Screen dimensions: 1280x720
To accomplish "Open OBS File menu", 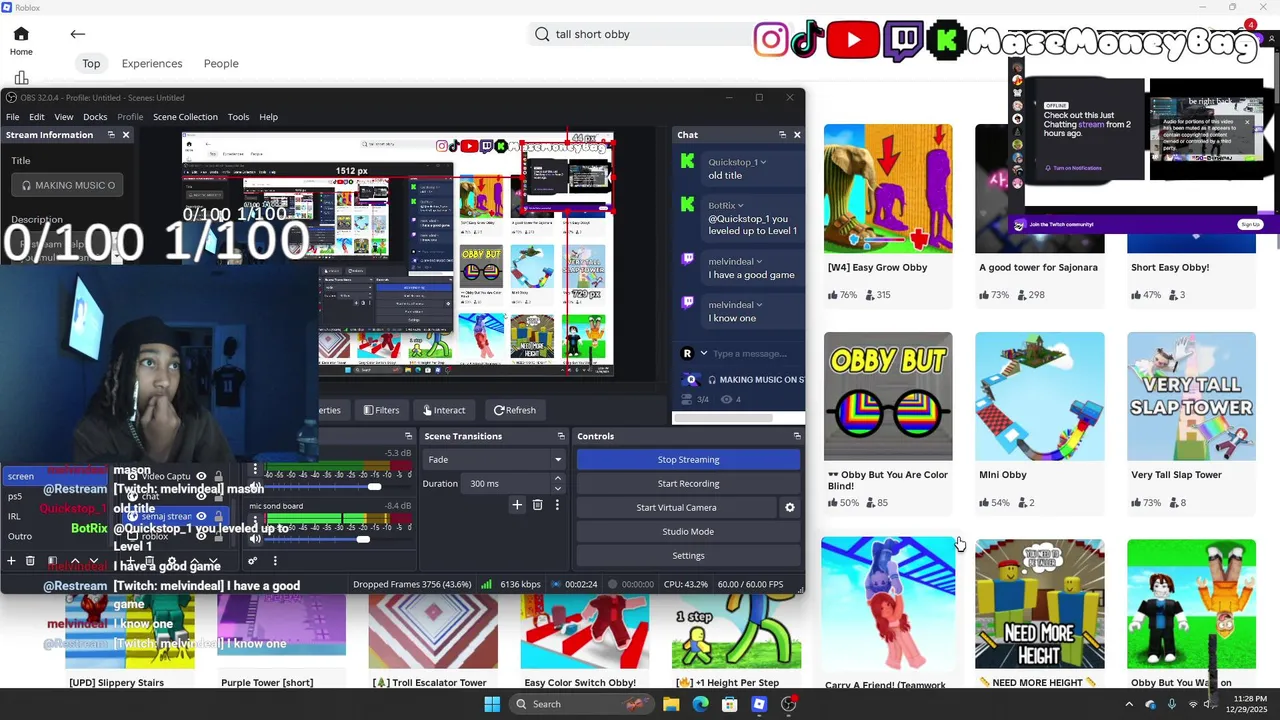I will tap(12, 117).
